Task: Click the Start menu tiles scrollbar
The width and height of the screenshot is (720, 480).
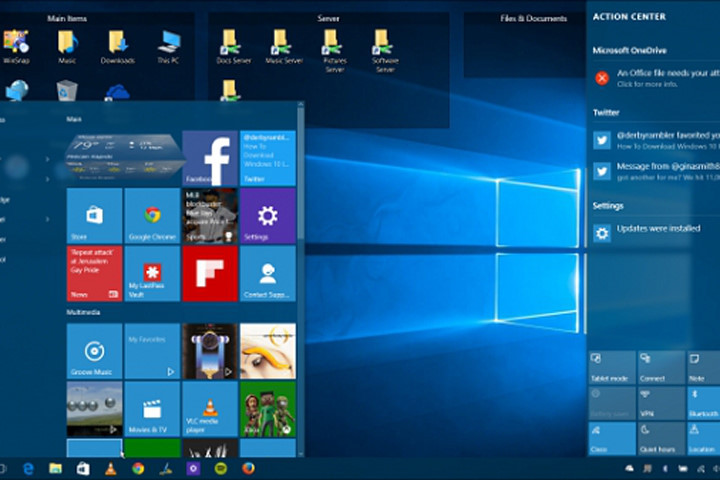Action: [x=301, y=172]
